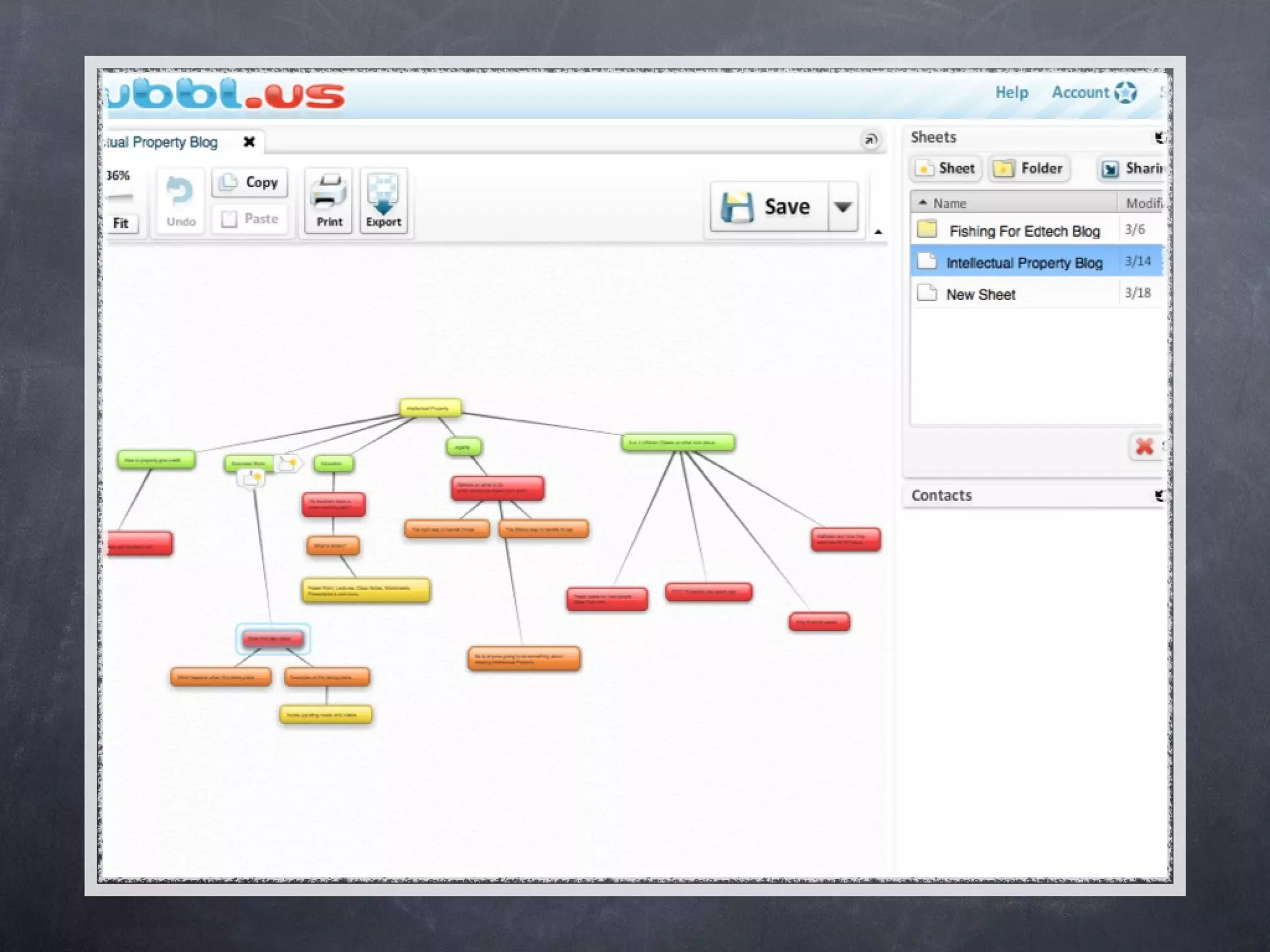Click the Undo arrow icon
1270x952 pixels.
tap(180, 192)
